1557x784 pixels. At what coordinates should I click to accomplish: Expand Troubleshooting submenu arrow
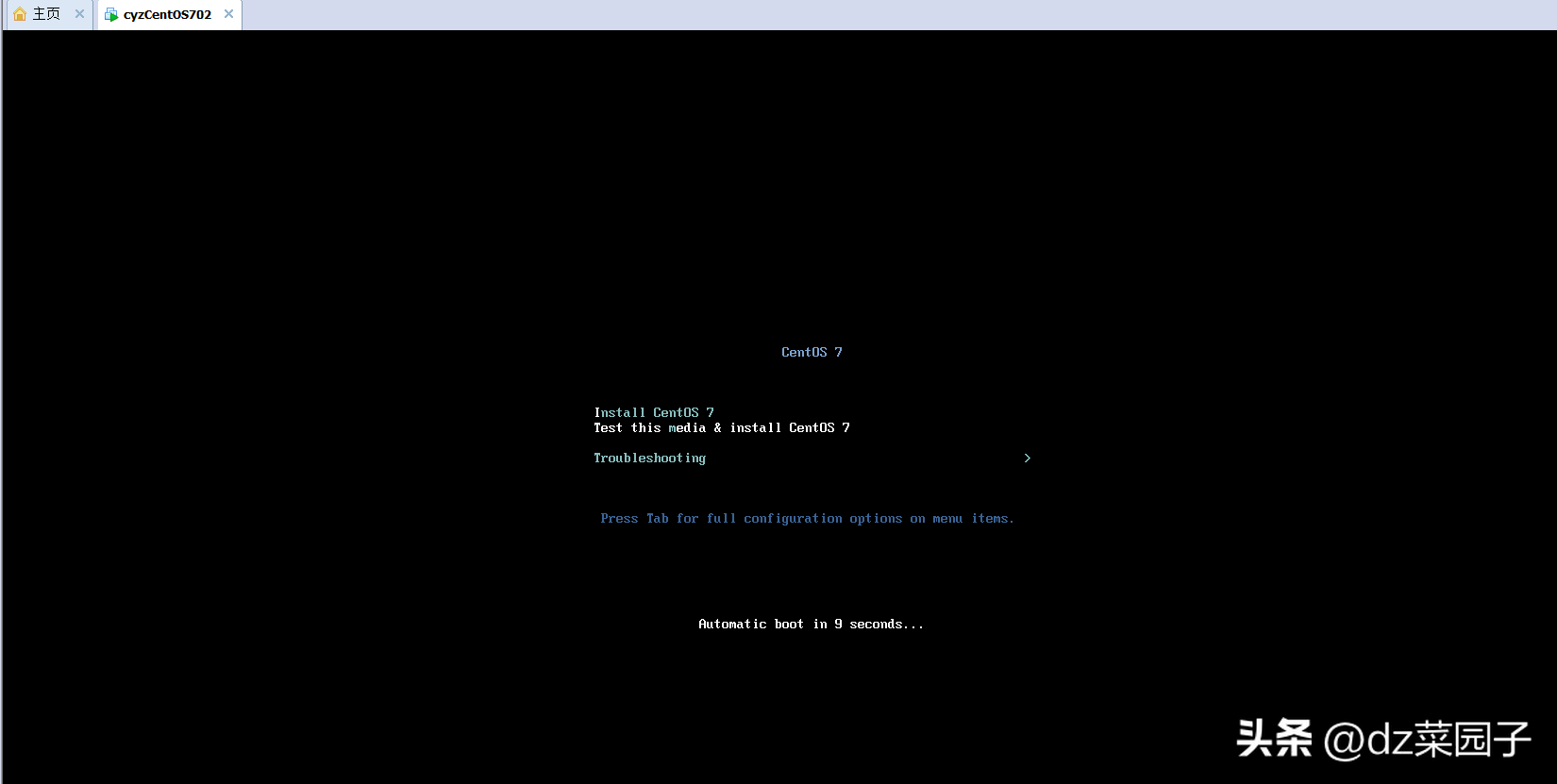[x=1028, y=458]
